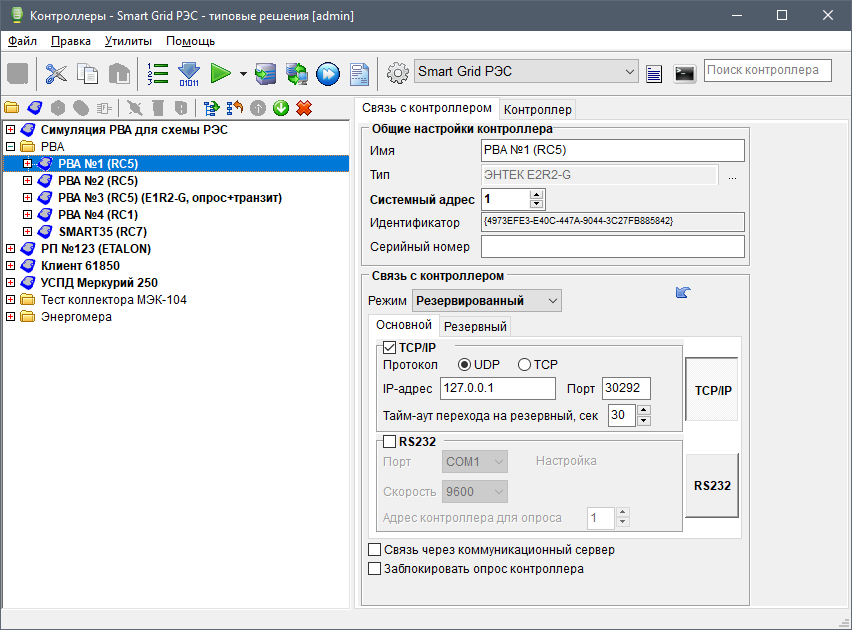Click the numbered list icon in toolbar
Image resolution: width=852 pixels, height=630 pixels.
[157, 73]
